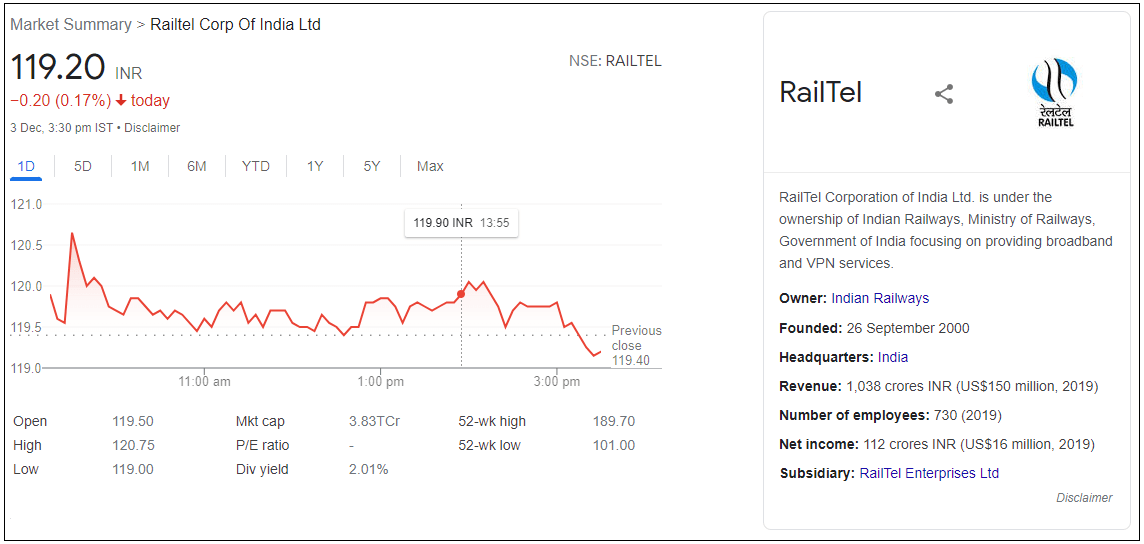1144x544 pixels.
Task: Switch chart to 1M range
Action: tap(140, 166)
